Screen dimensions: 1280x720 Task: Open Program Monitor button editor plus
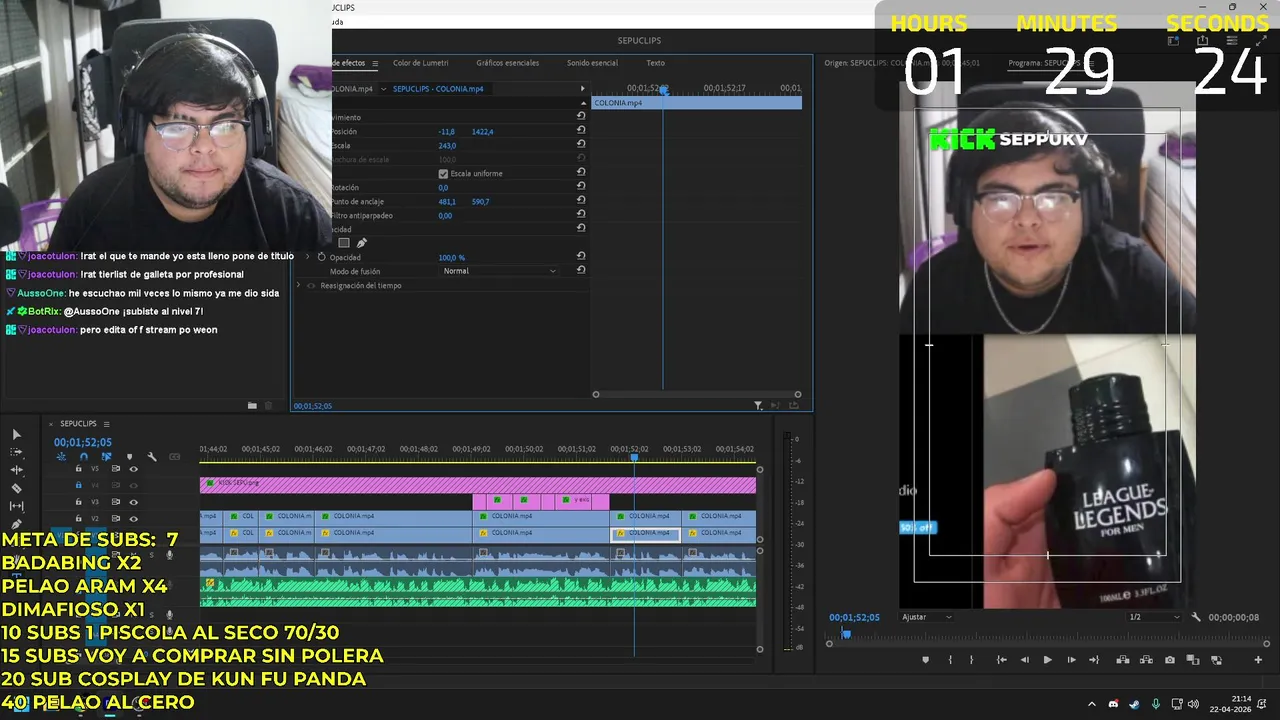[1258, 660]
